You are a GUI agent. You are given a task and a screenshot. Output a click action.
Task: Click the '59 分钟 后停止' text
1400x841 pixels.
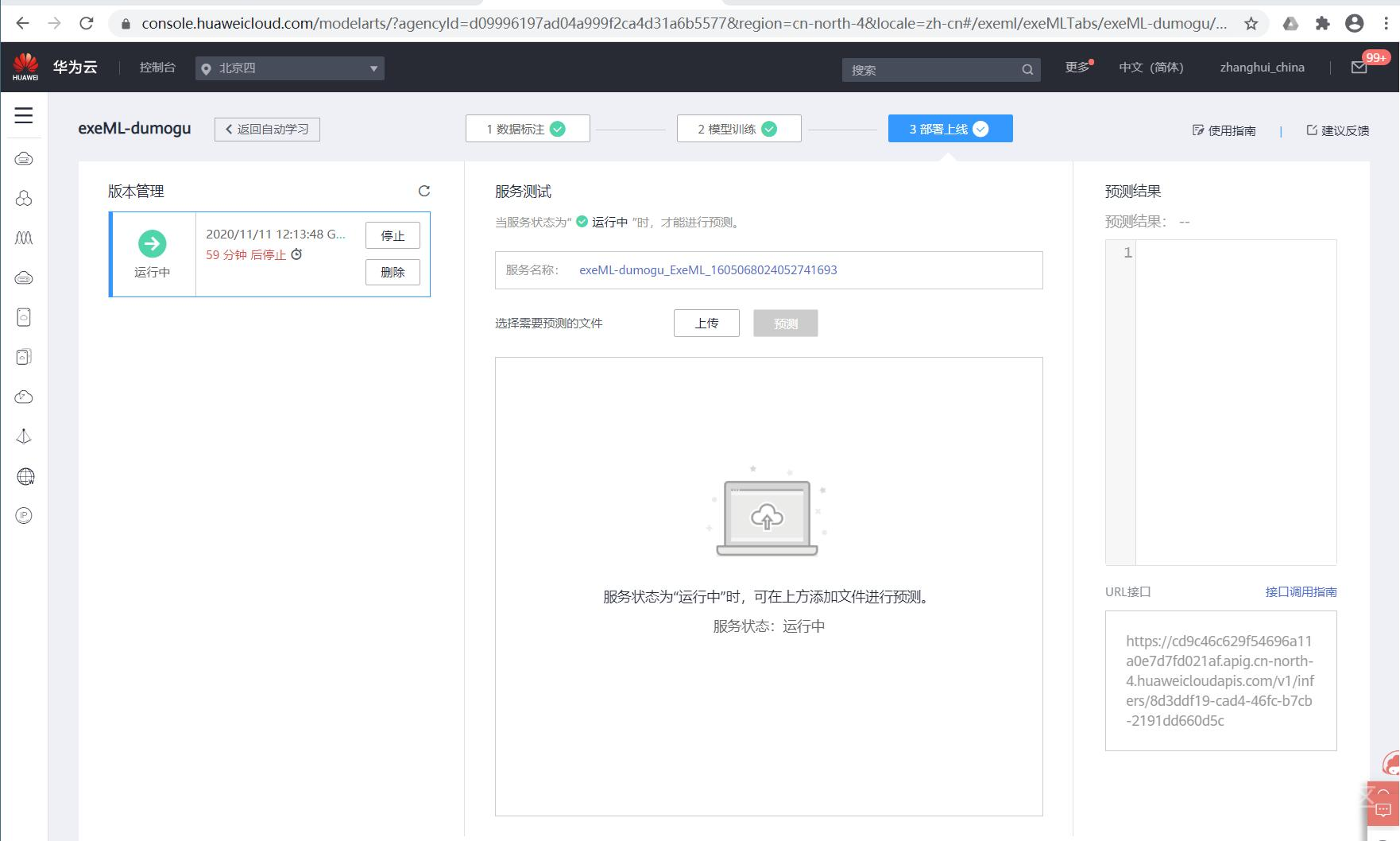(x=246, y=255)
